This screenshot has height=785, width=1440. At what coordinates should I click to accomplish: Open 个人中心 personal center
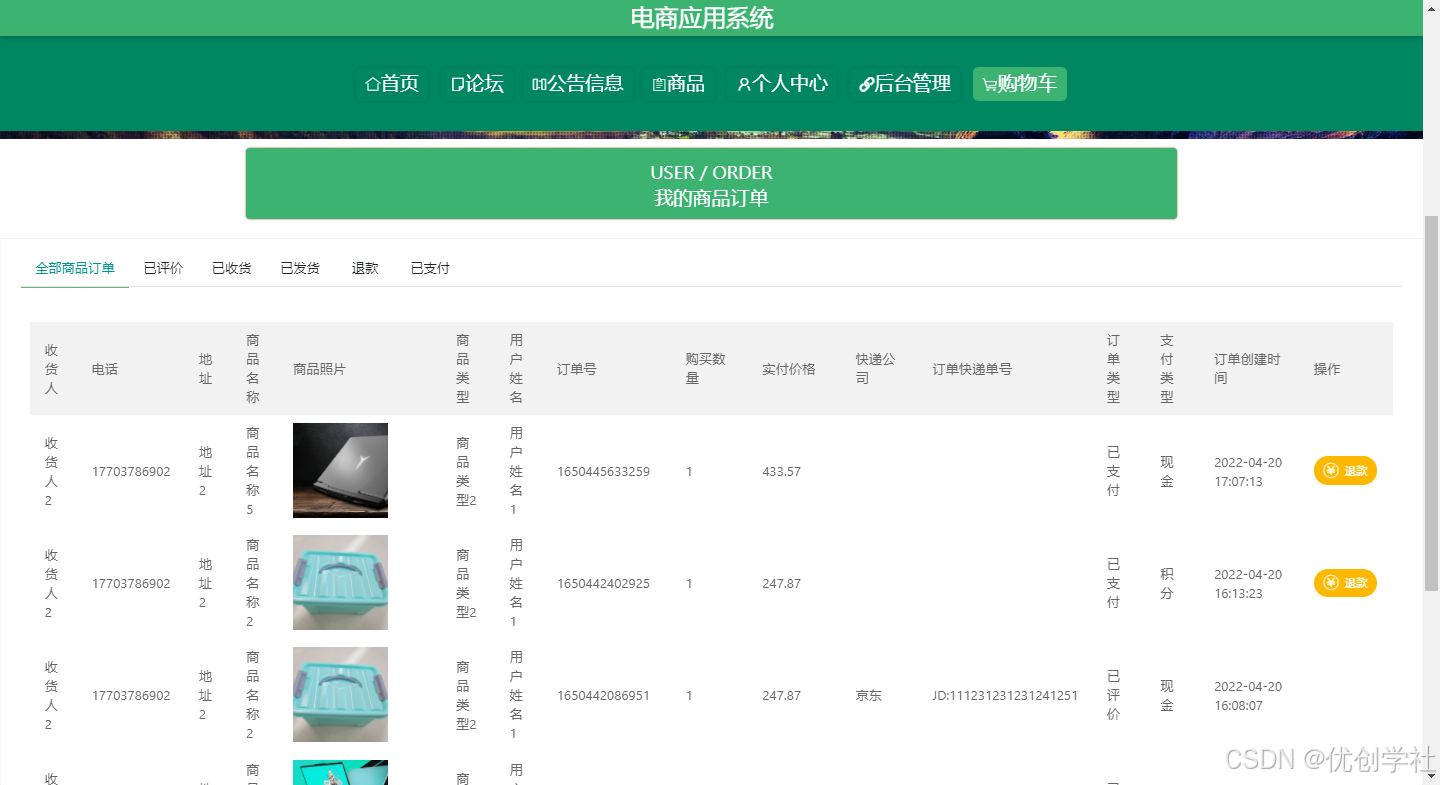click(x=782, y=84)
